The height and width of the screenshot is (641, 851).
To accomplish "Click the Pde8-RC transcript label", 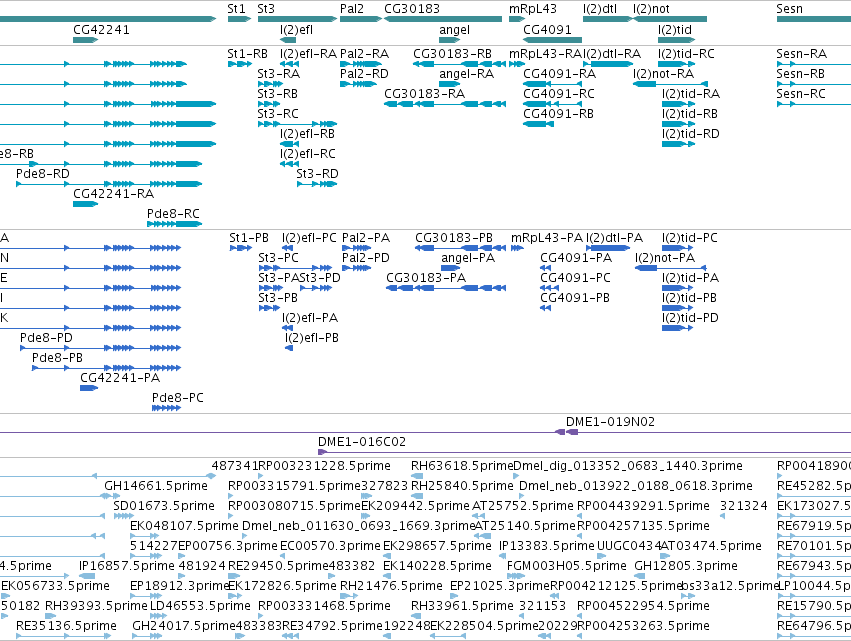I will [x=173, y=214].
